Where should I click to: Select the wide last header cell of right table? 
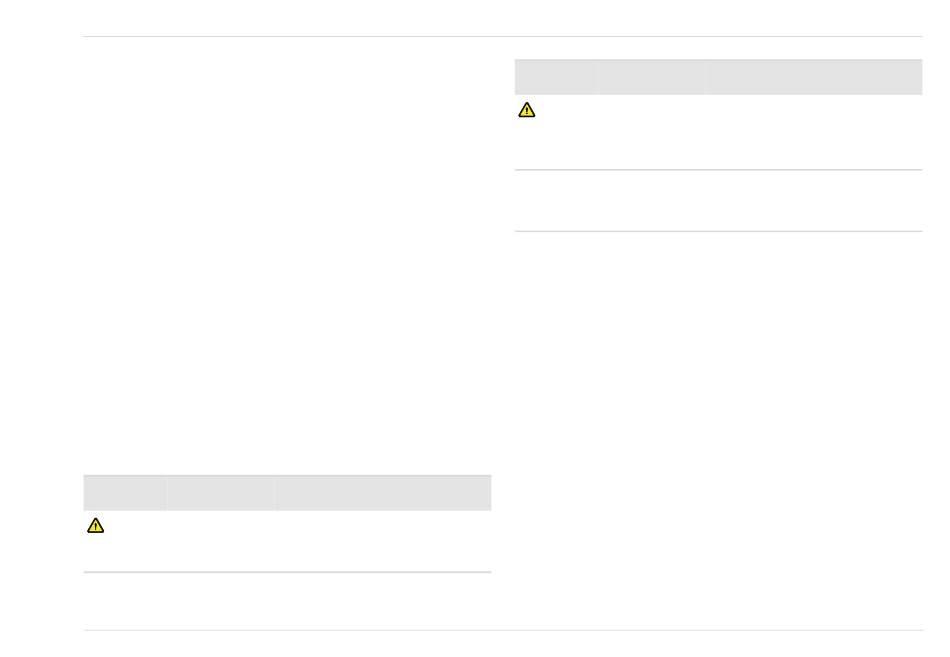click(x=814, y=77)
